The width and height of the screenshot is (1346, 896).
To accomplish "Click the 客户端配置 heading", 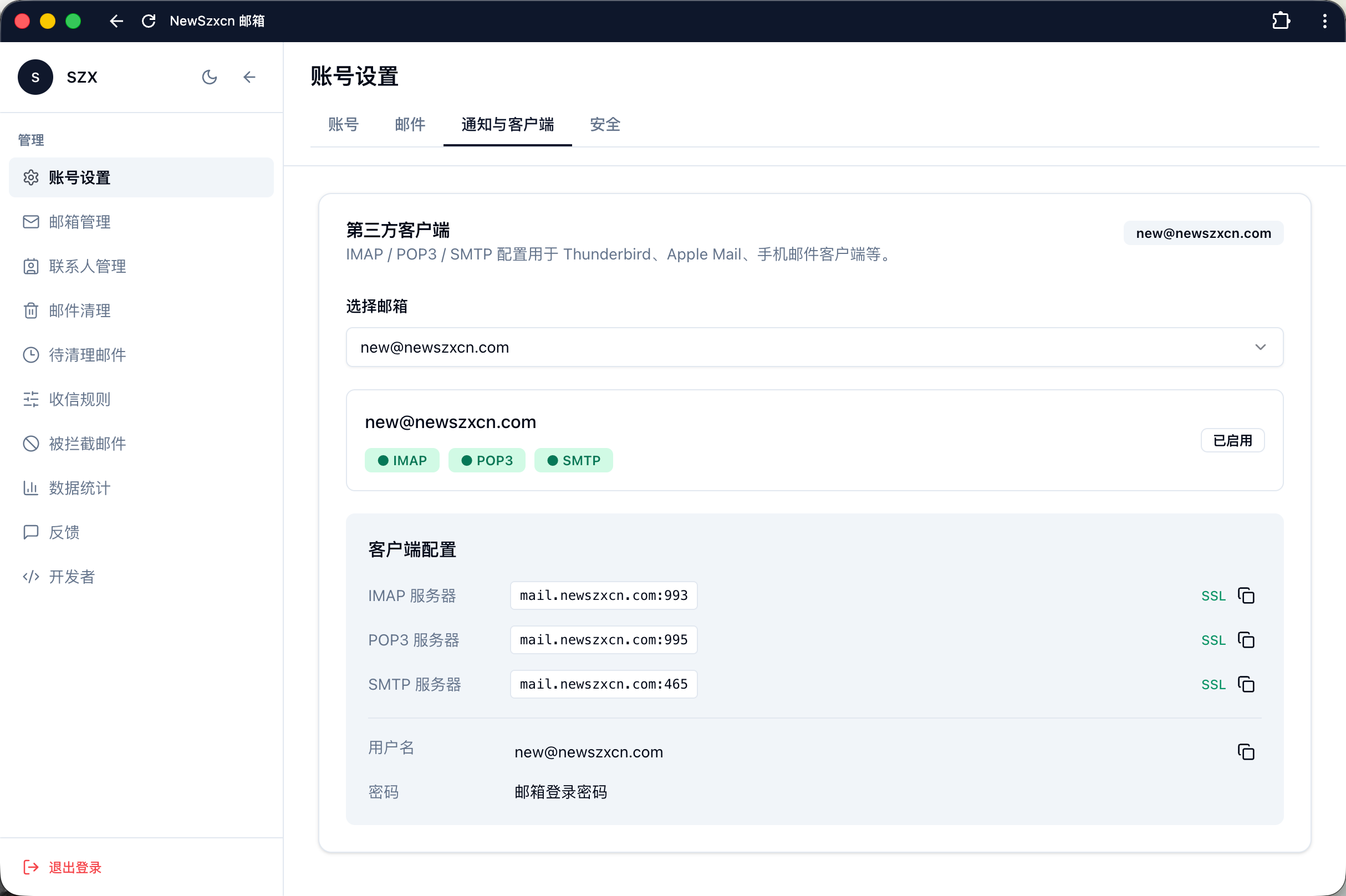I will [x=412, y=549].
